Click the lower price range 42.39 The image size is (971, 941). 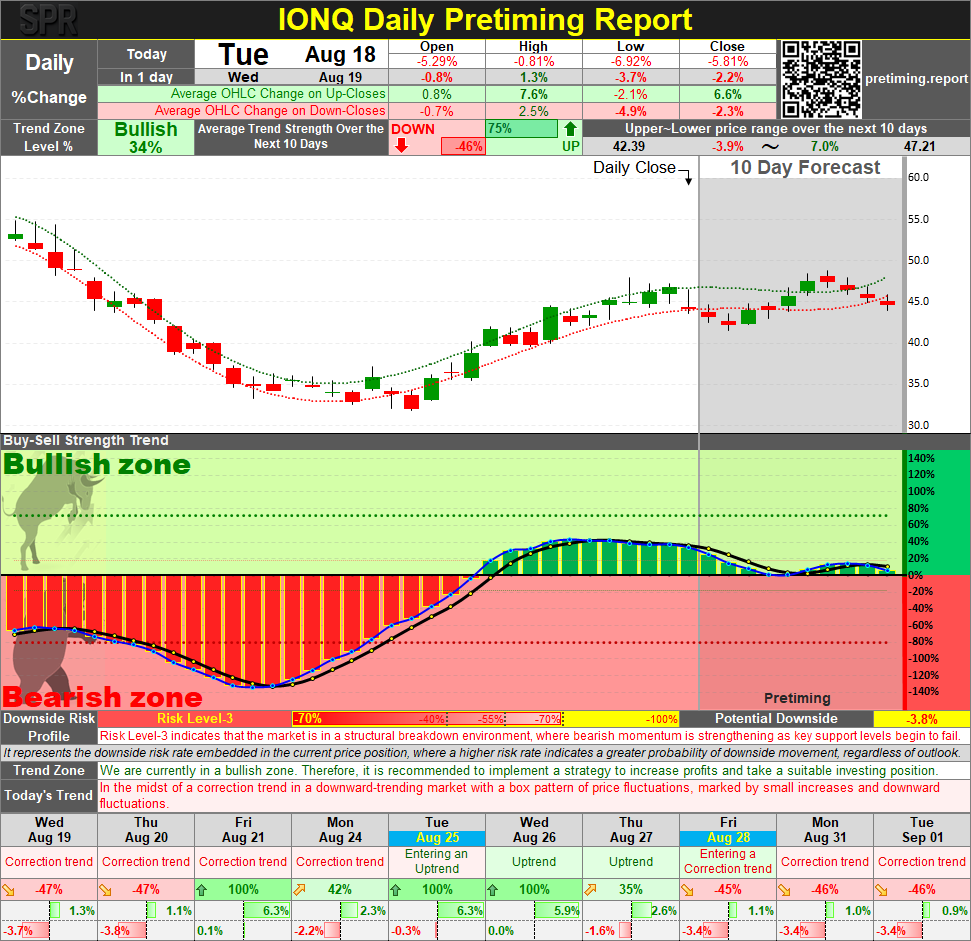[629, 147]
